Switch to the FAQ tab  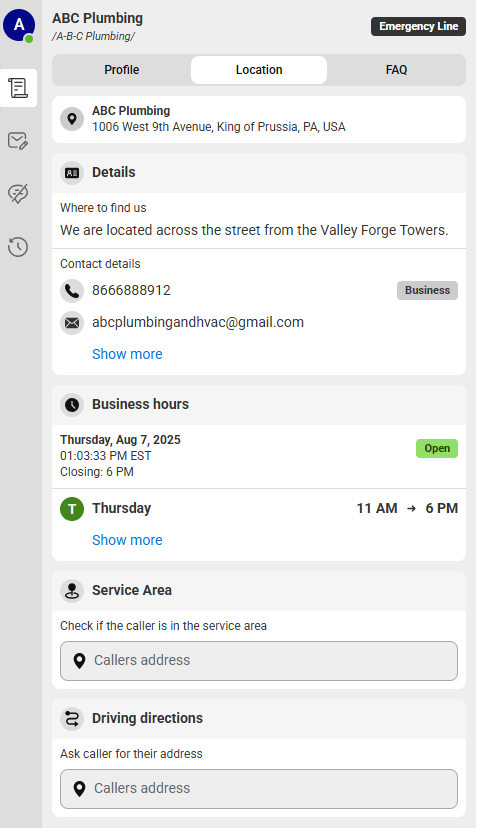396,70
